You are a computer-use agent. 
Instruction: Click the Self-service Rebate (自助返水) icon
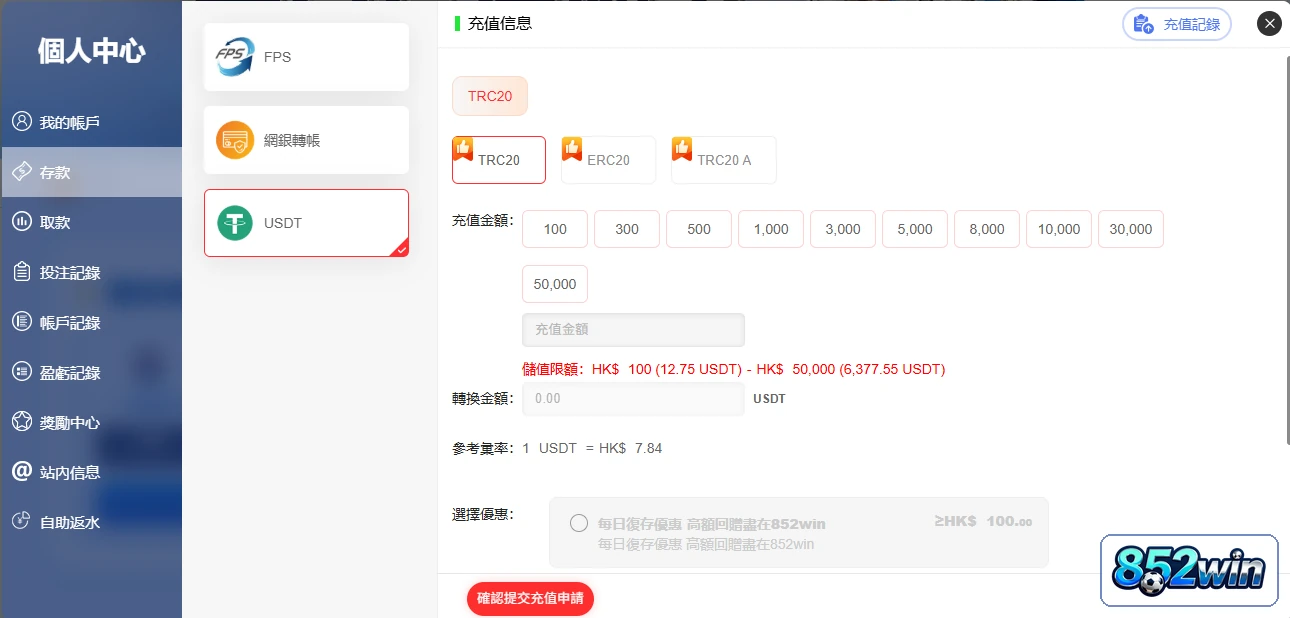(x=21, y=522)
